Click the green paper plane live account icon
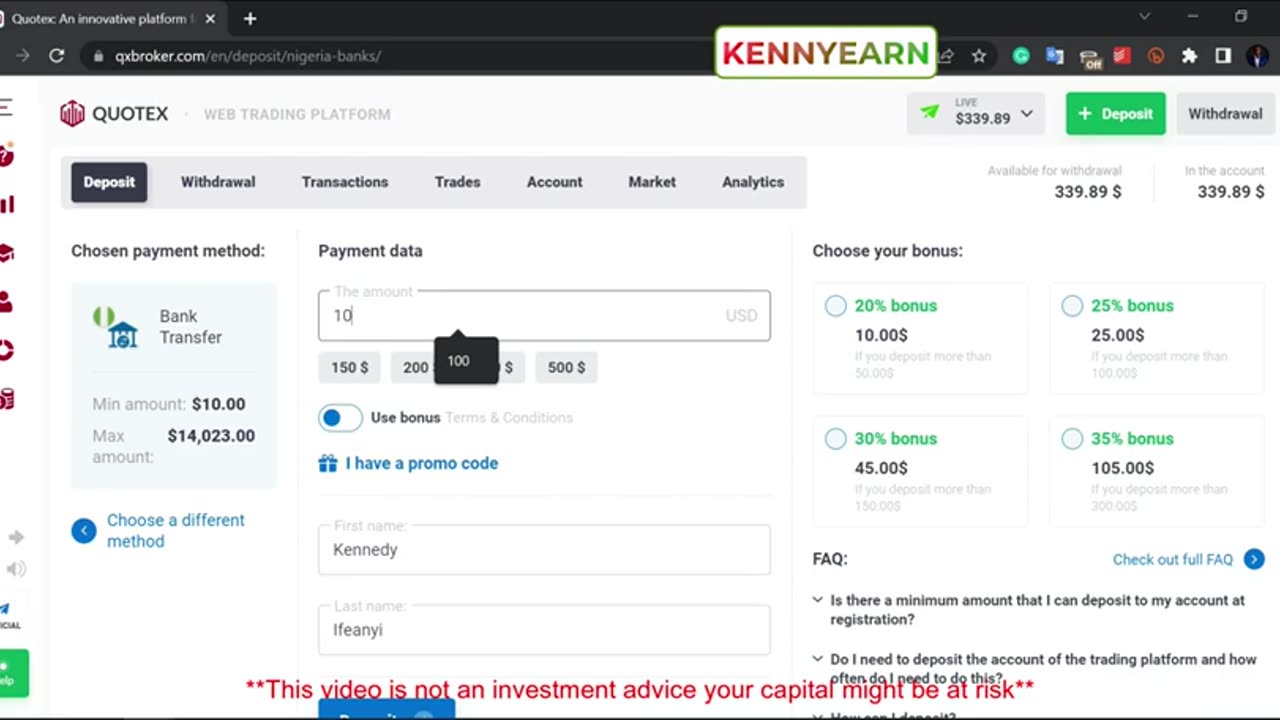This screenshot has height=720, width=1280. pos(930,113)
